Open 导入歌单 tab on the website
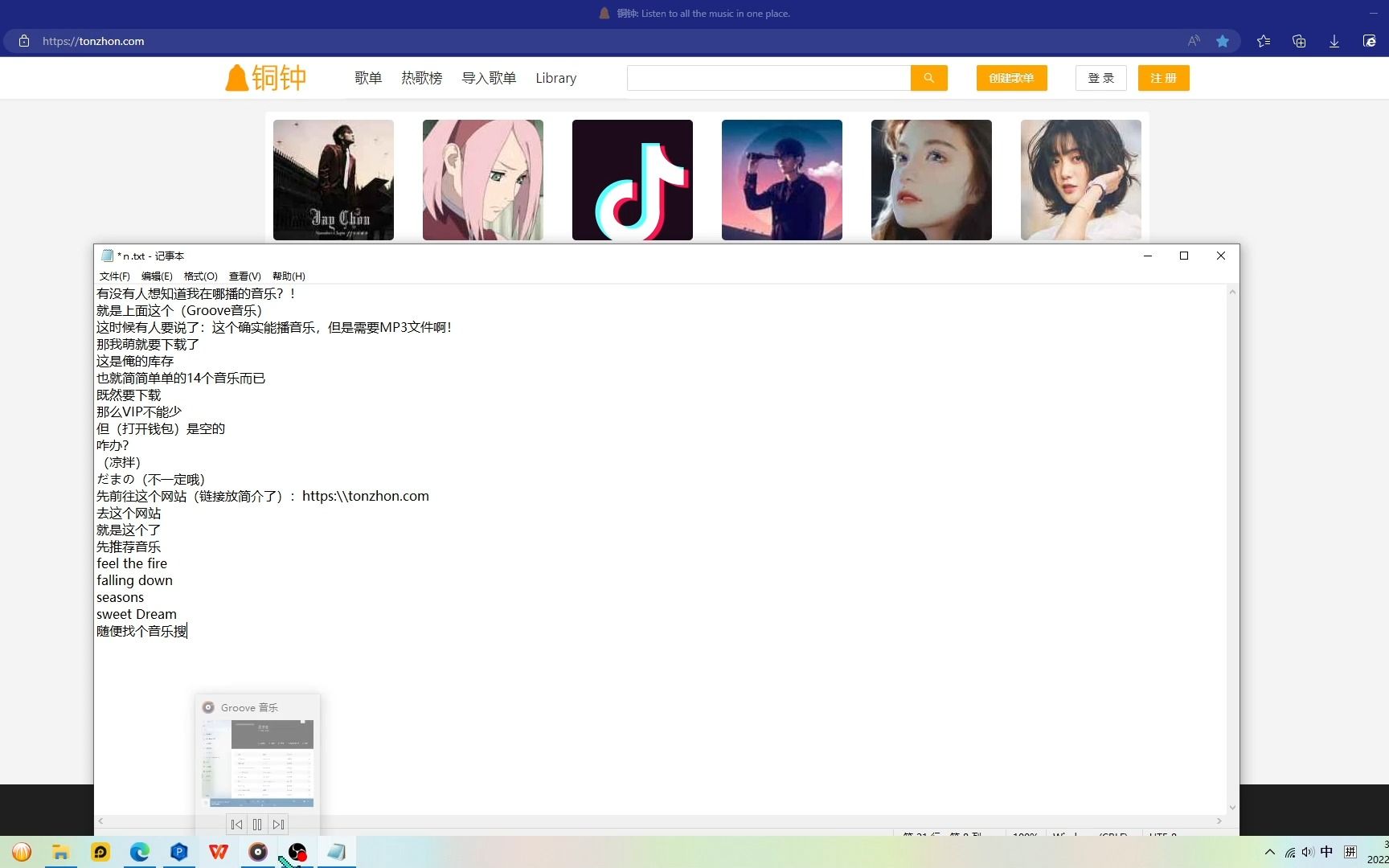The image size is (1389, 868). coord(489,78)
